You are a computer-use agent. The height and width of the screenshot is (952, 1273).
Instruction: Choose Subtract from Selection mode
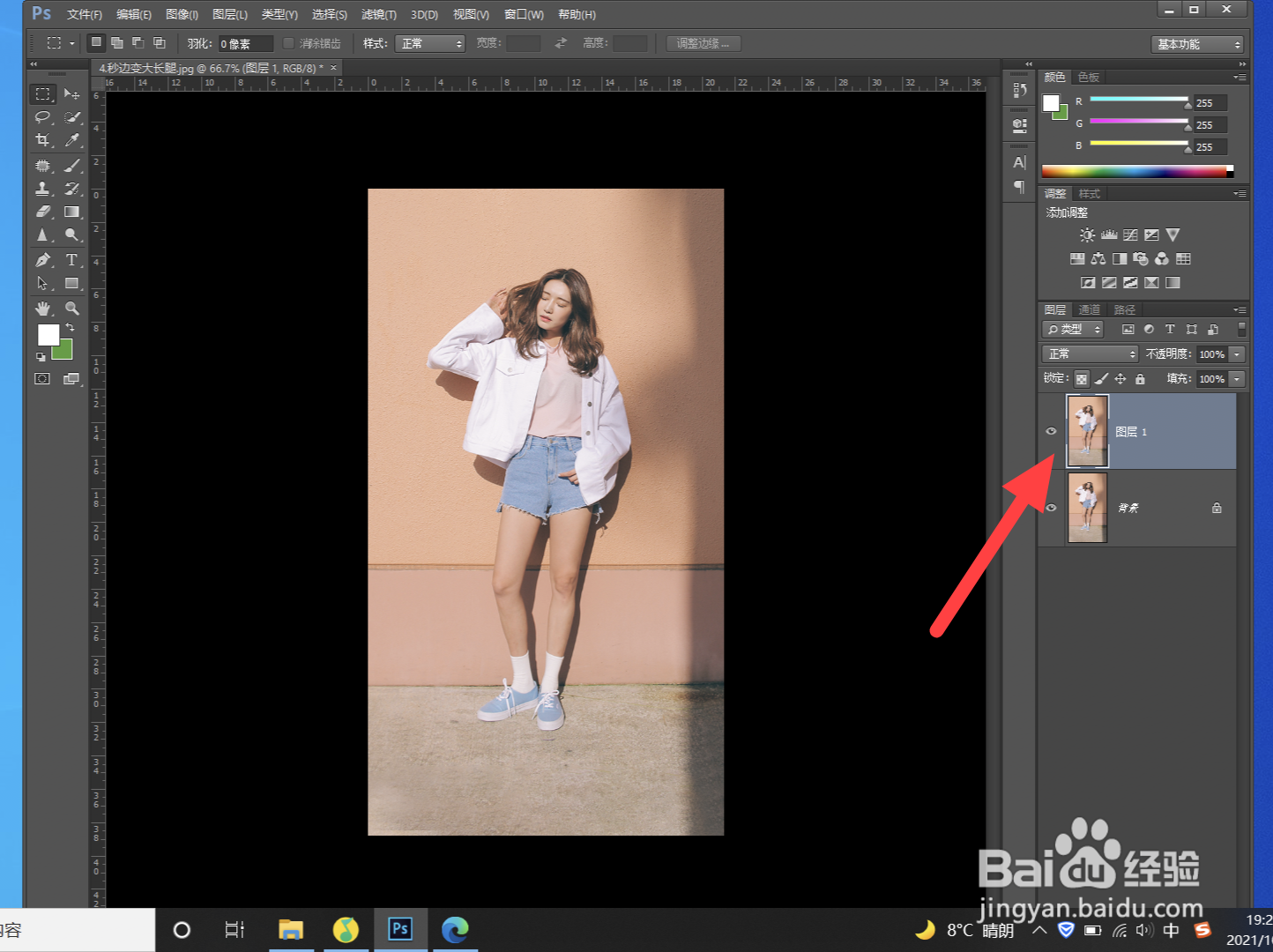coord(138,42)
